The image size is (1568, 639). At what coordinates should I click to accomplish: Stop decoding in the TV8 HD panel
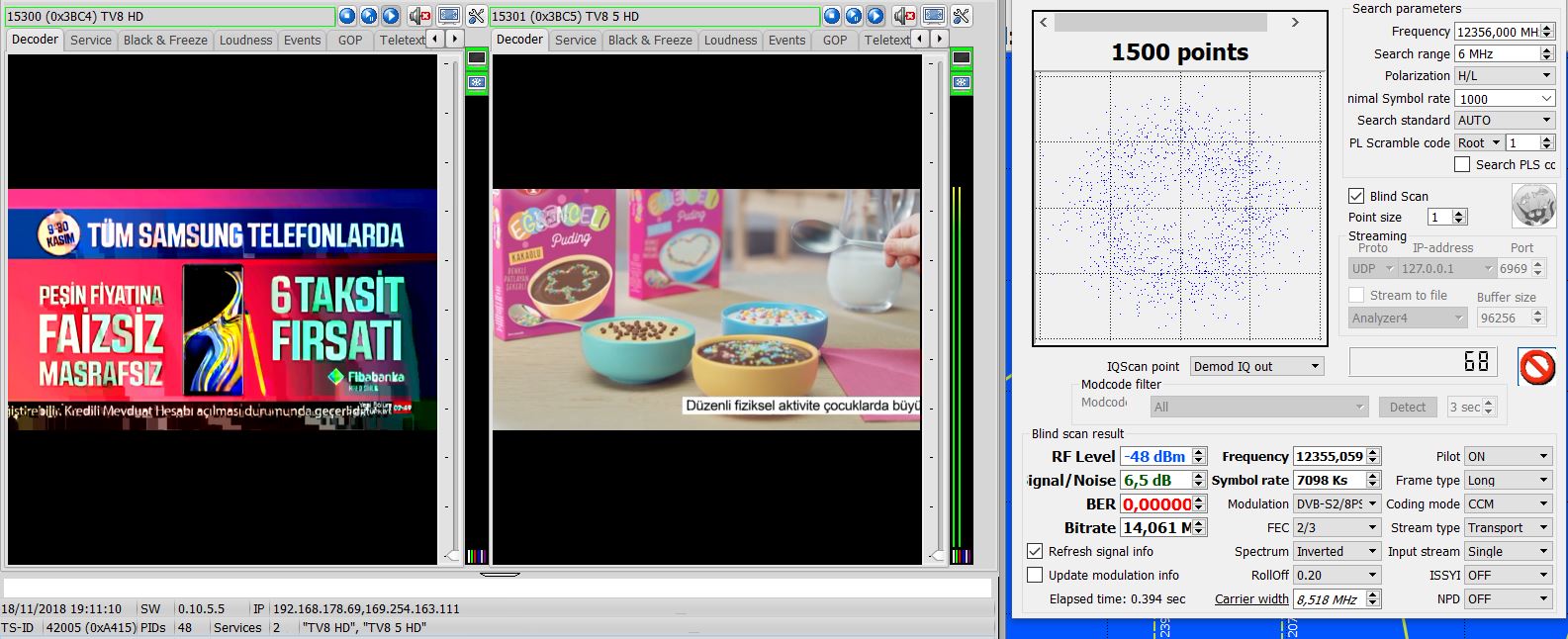point(346,16)
